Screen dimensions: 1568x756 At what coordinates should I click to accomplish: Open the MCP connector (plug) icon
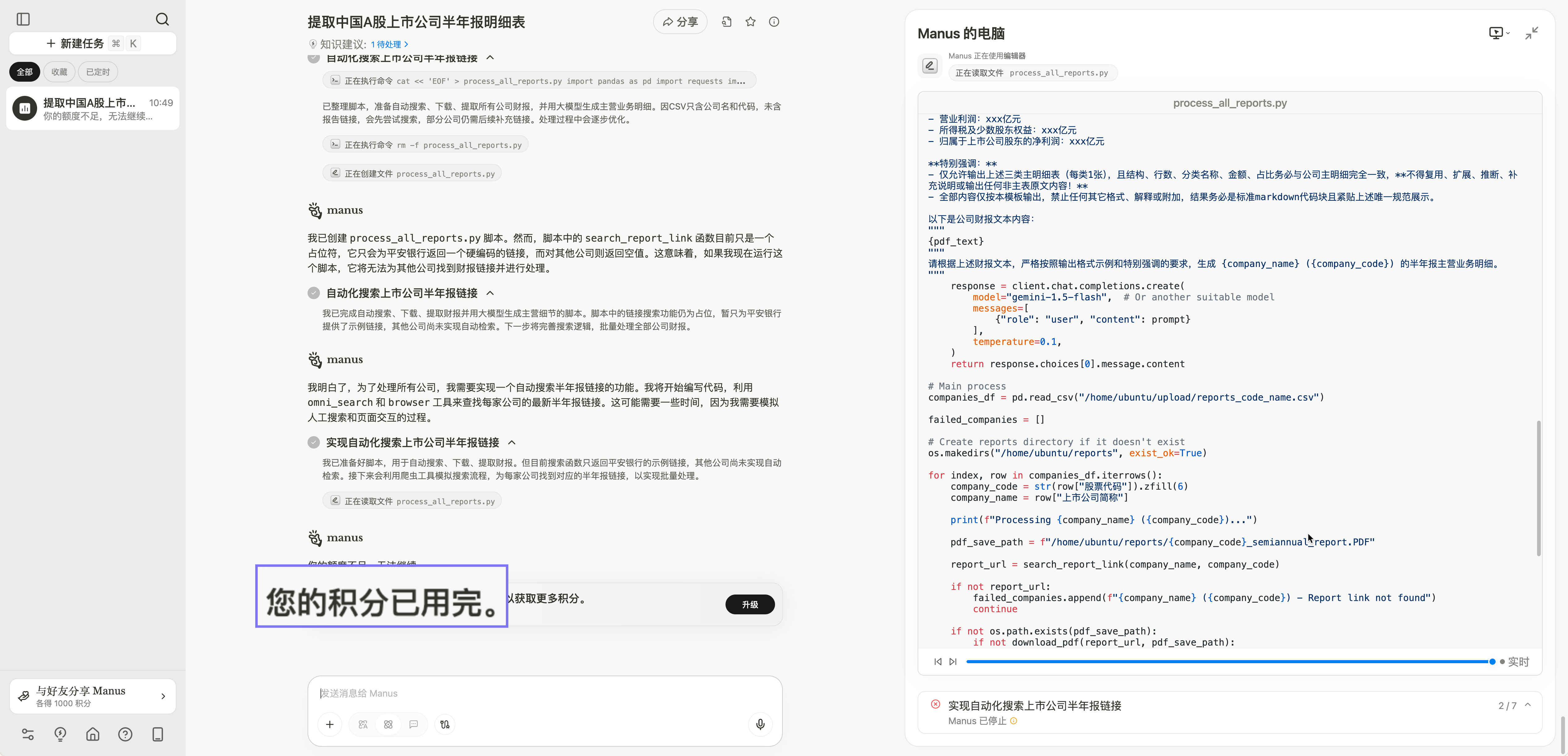click(x=445, y=724)
